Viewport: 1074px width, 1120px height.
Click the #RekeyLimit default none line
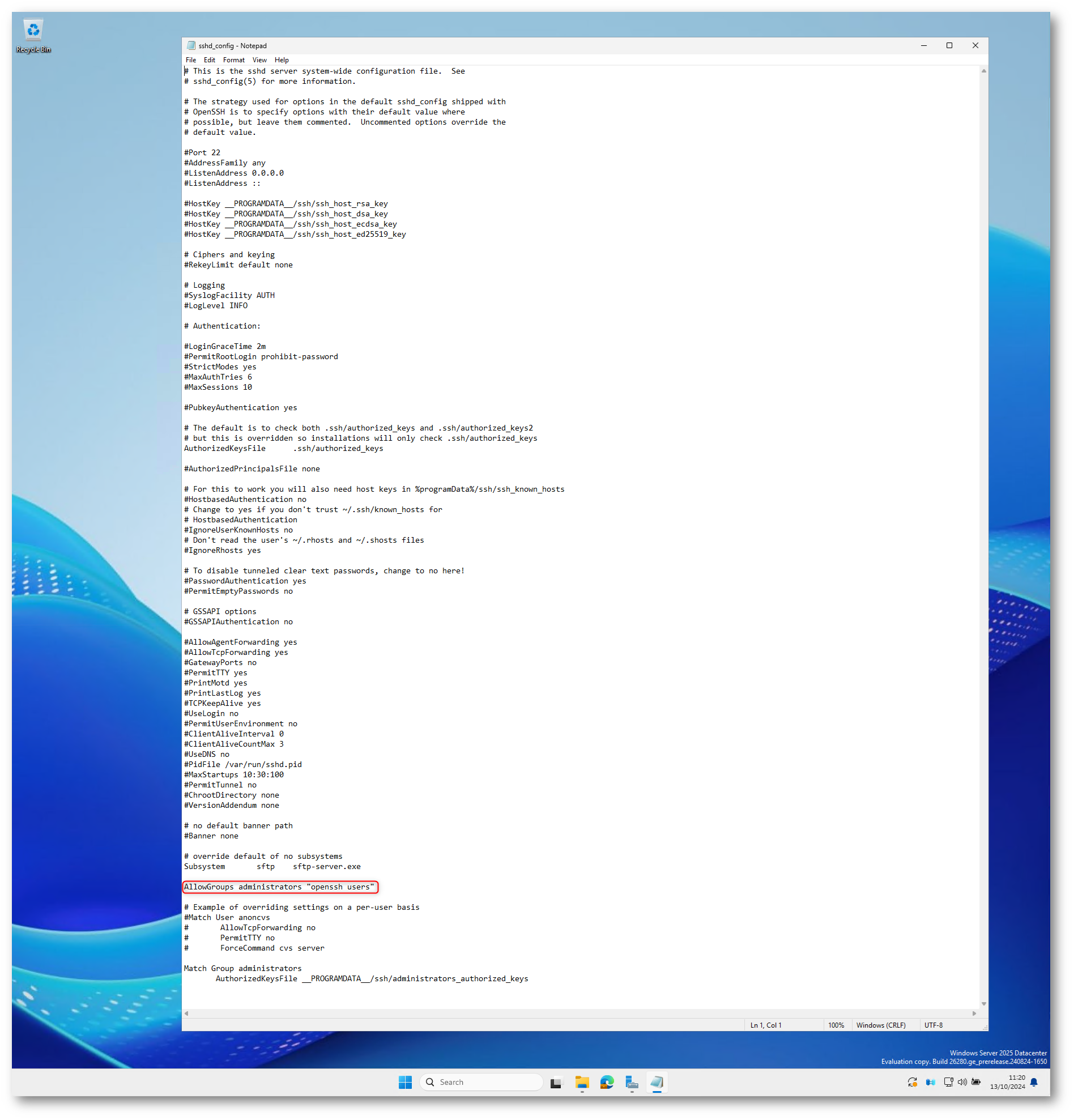(238, 265)
